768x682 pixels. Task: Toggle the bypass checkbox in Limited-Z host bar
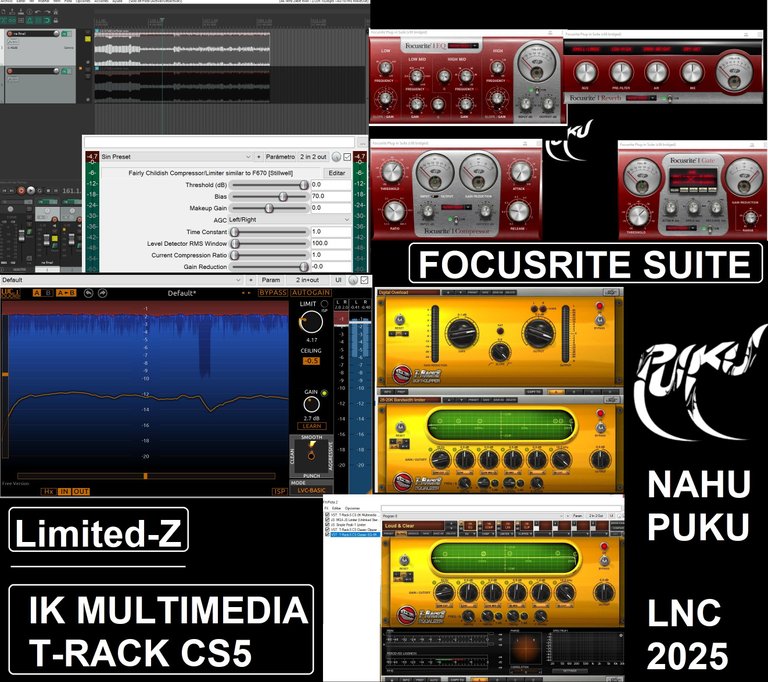point(364,280)
